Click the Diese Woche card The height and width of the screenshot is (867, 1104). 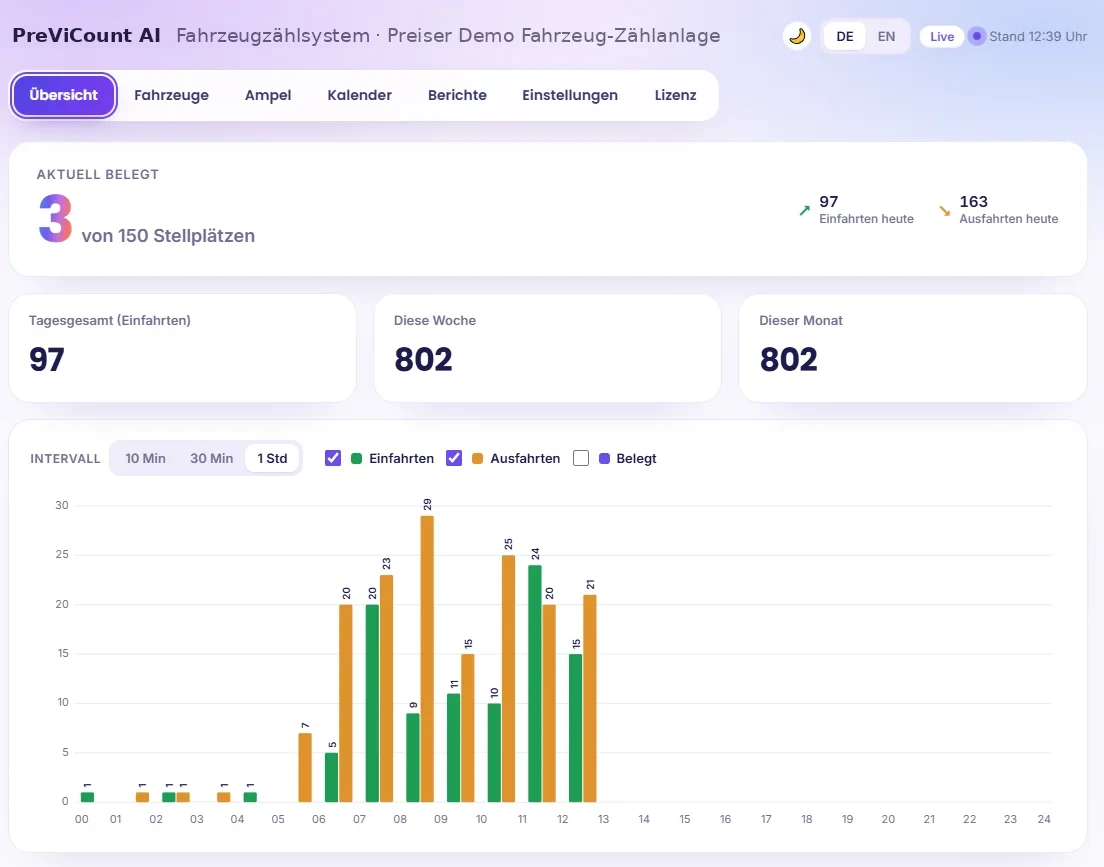547,348
